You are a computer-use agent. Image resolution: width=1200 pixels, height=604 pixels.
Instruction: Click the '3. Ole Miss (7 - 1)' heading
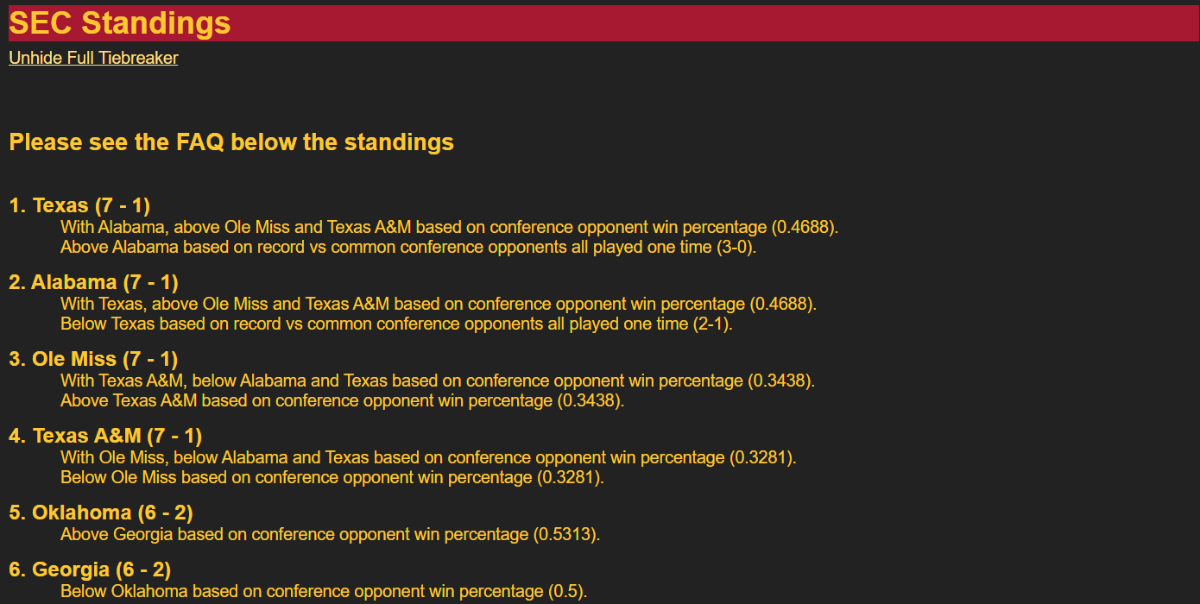point(93,359)
